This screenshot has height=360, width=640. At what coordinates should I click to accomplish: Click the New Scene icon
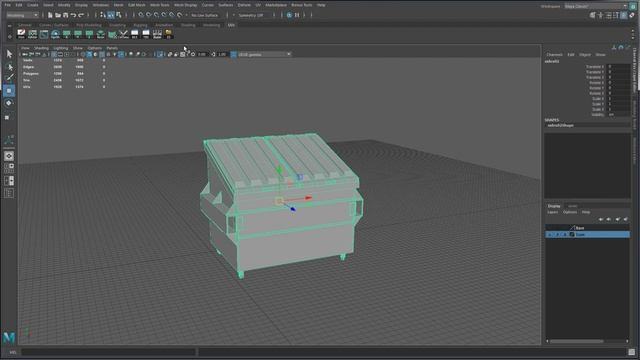click(x=50, y=15)
